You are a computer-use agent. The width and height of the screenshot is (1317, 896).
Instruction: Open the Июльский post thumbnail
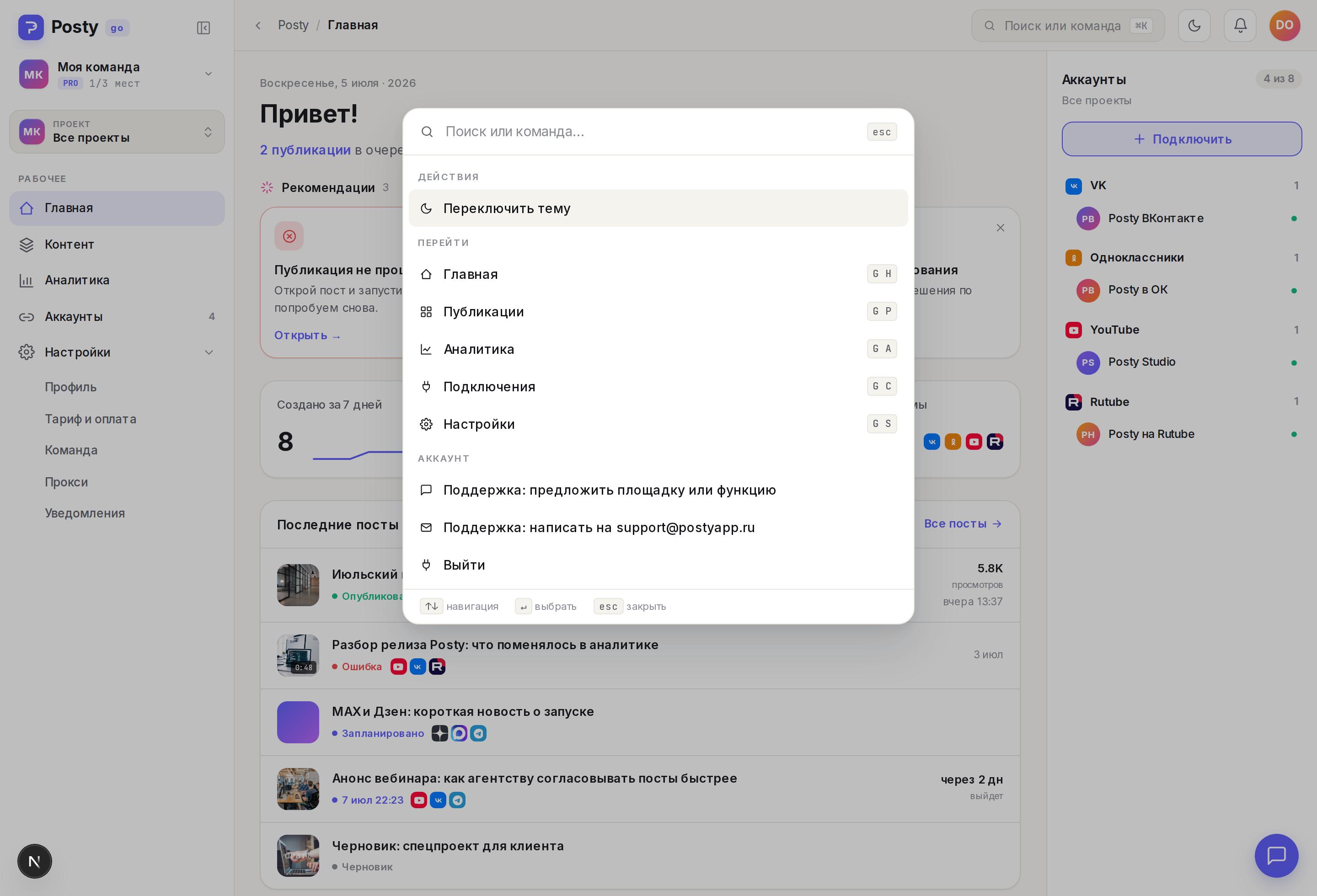[x=298, y=585]
